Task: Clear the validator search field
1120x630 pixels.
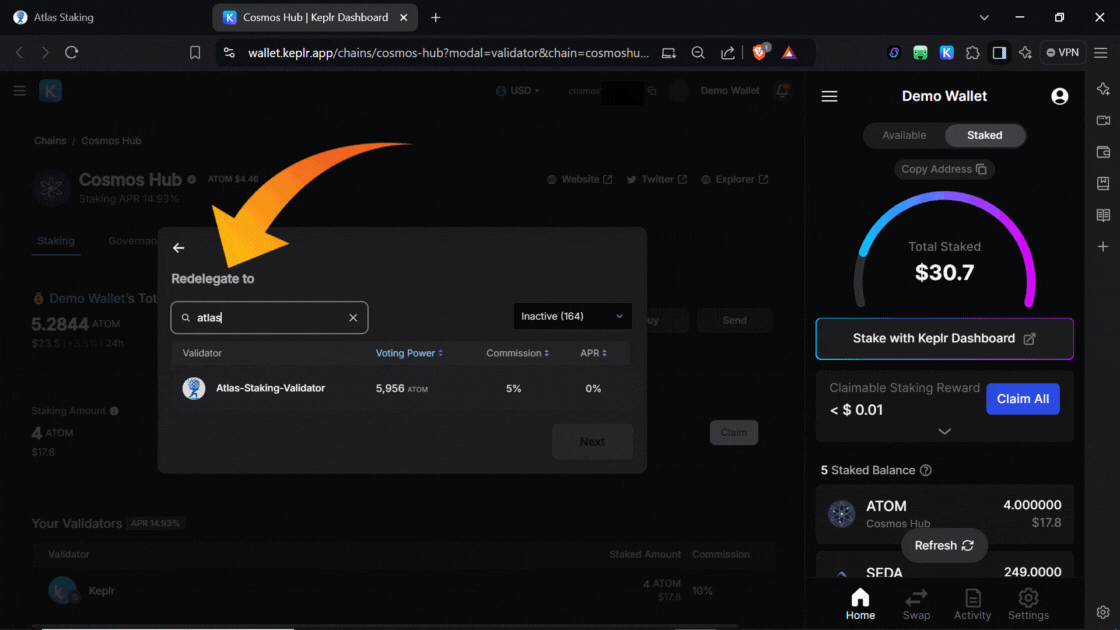Action: coord(353,318)
